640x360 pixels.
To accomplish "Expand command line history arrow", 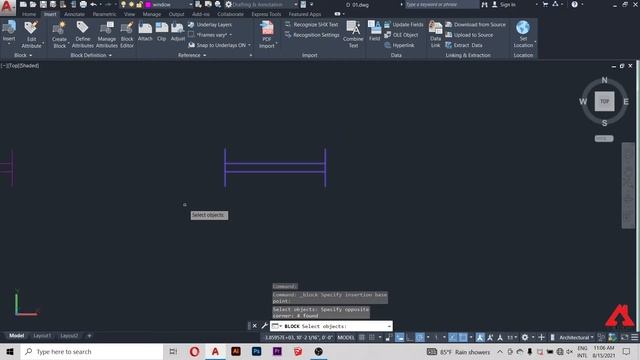I will coord(389,326).
